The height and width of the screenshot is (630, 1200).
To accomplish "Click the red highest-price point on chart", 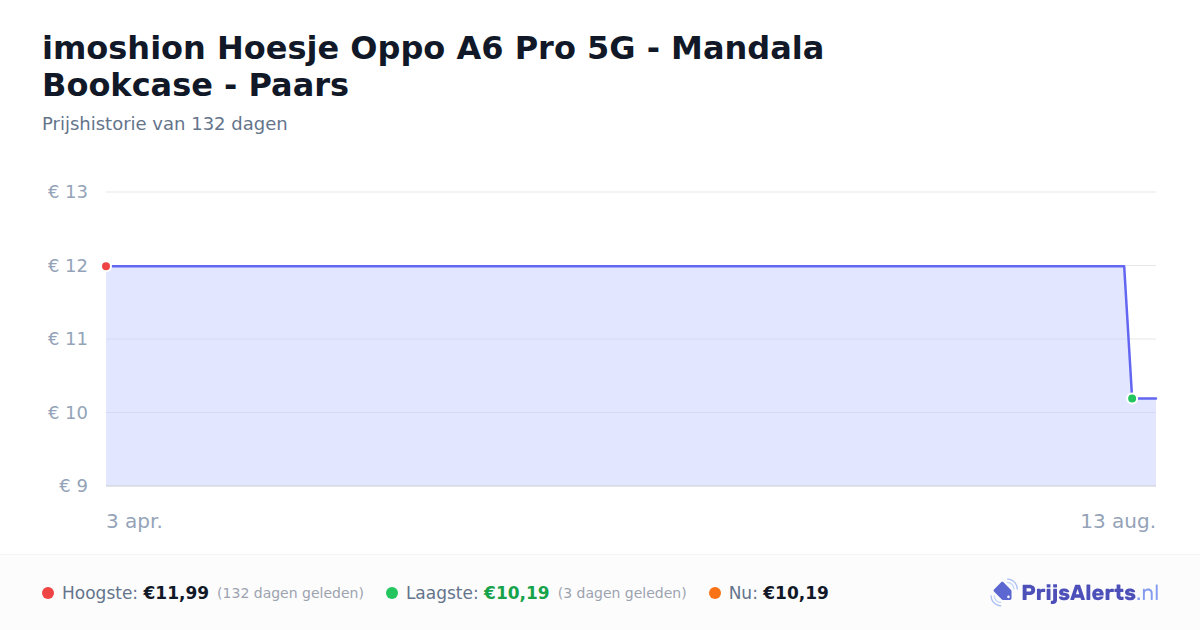I will click(x=106, y=266).
